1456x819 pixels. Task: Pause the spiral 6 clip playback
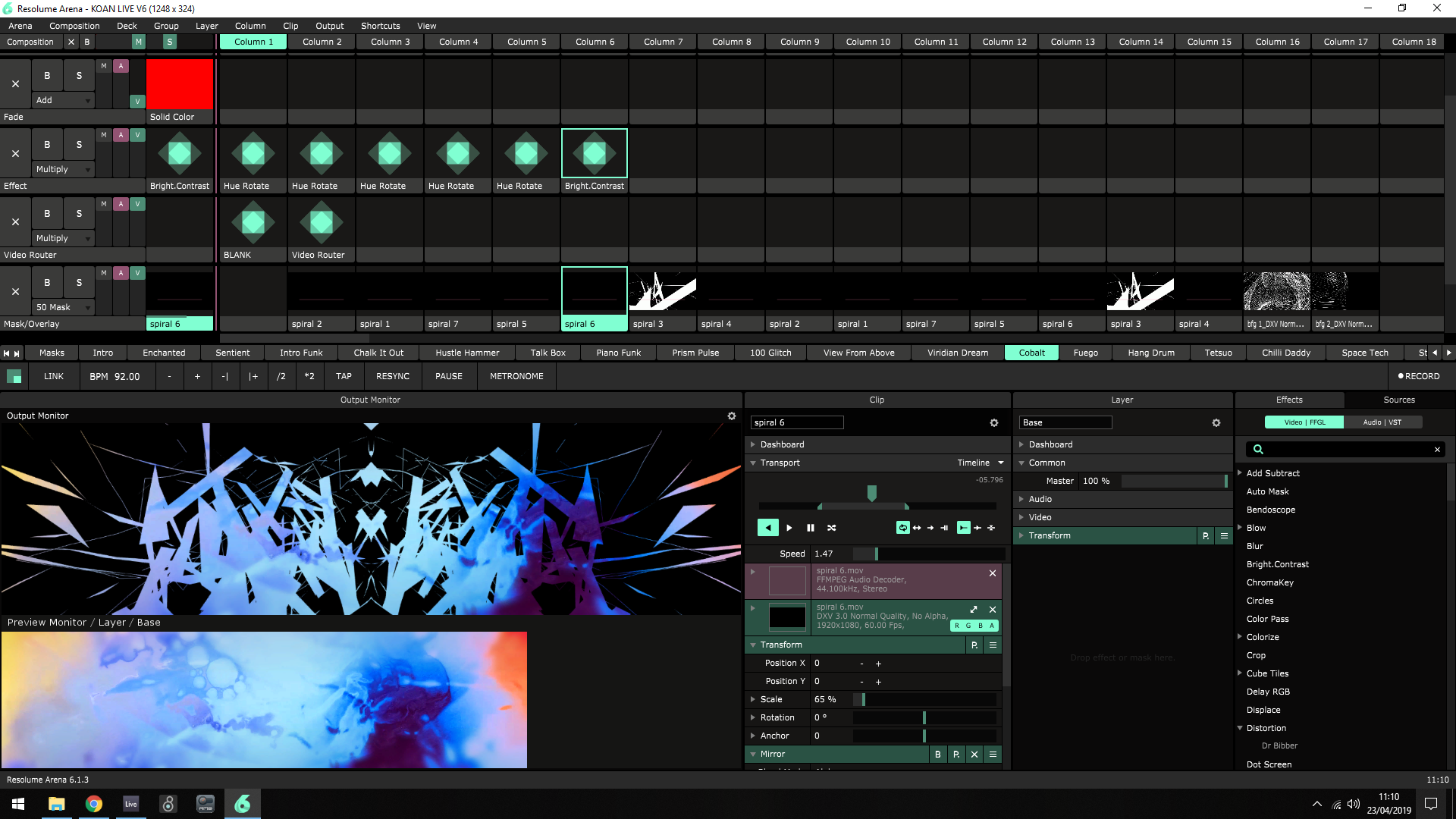click(x=810, y=528)
